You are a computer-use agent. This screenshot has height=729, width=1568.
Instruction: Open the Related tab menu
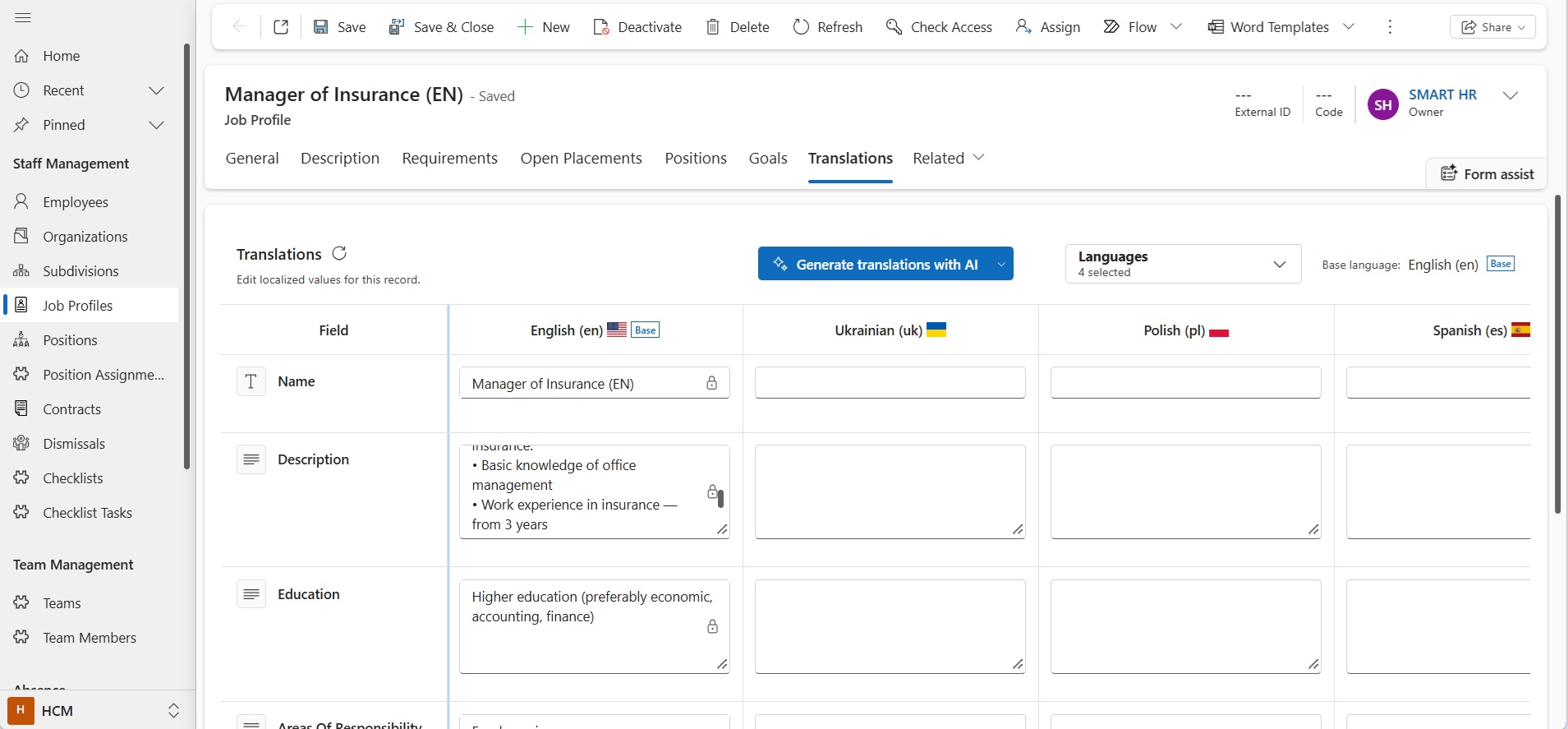(949, 158)
